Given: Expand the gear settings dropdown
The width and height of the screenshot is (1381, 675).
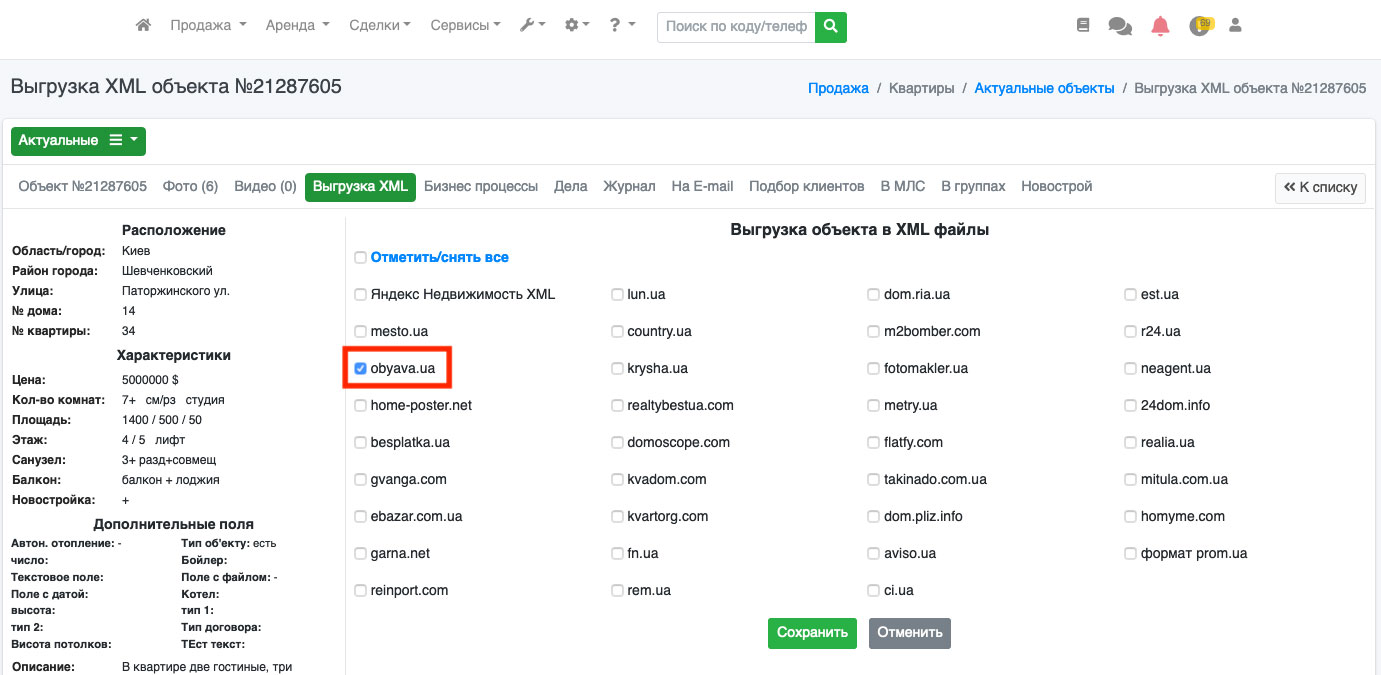Looking at the screenshot, I should [x=577, y=26].
